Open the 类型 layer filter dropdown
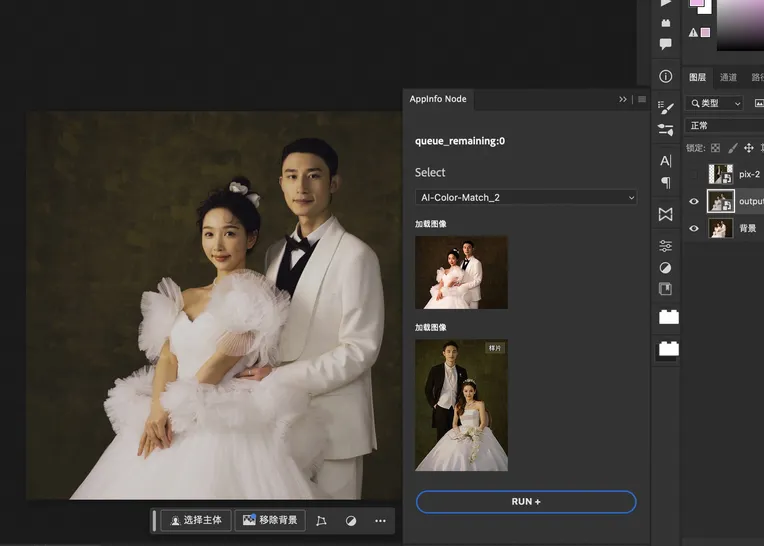Image resolution: width=764 pixels, height=546 pixels. pyautogui.click(x=715, y=103)
